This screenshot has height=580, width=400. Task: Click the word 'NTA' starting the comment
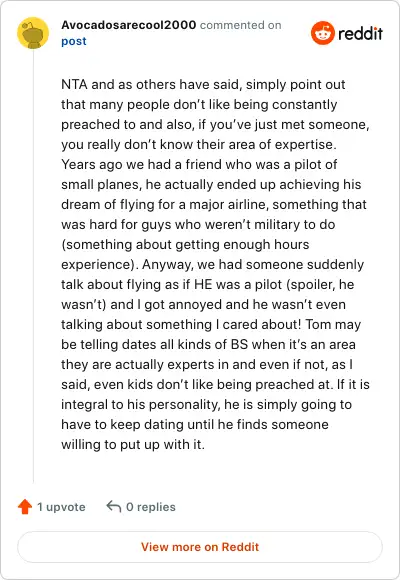pyautogui.click(x=74, y=84)
